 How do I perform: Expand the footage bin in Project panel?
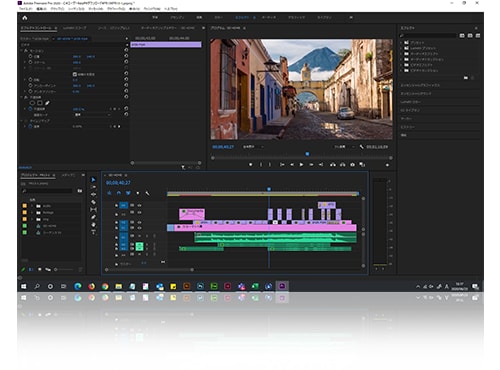[x=32, y=213]
